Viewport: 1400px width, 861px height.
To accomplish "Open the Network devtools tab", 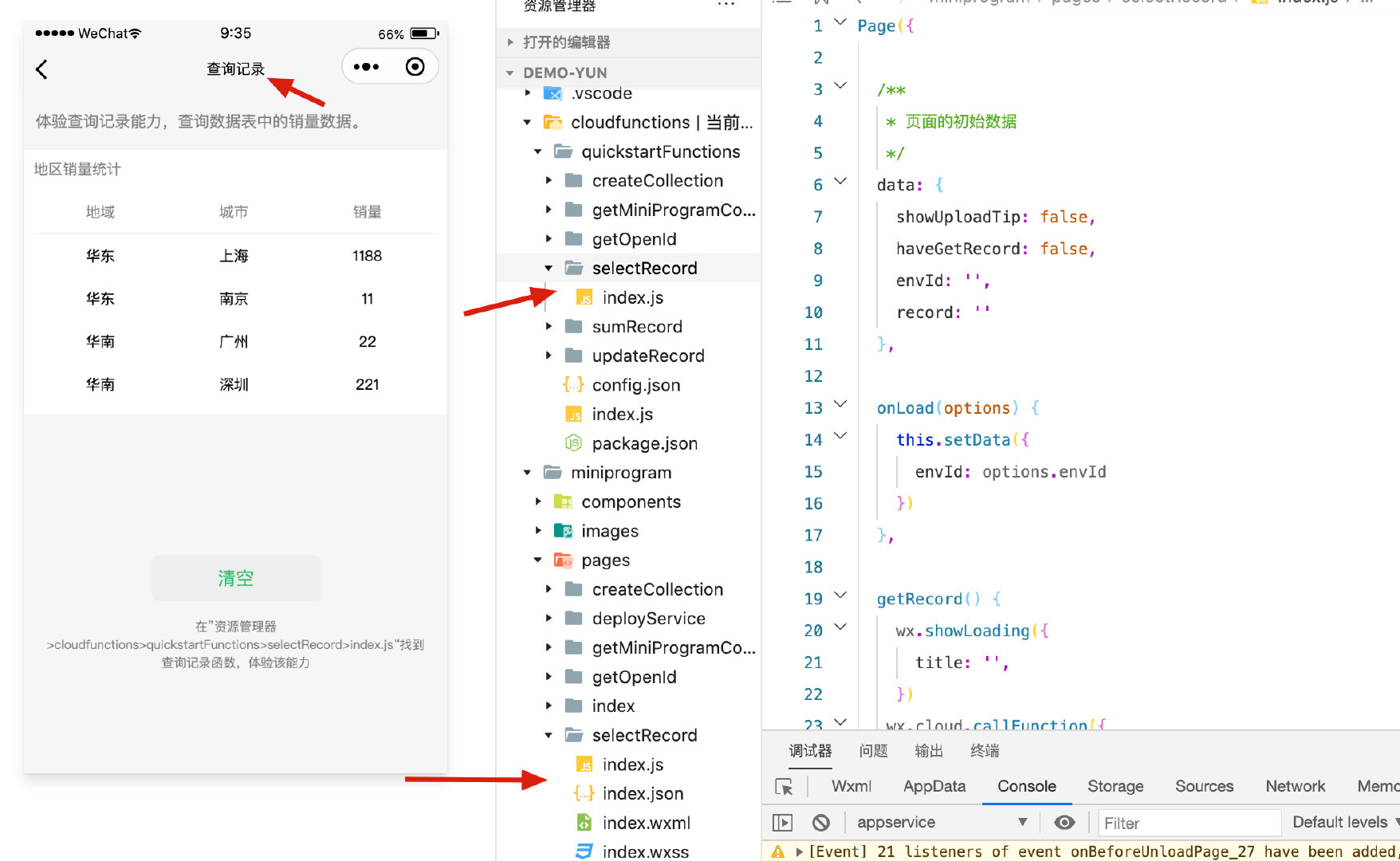I will 1296,786.
